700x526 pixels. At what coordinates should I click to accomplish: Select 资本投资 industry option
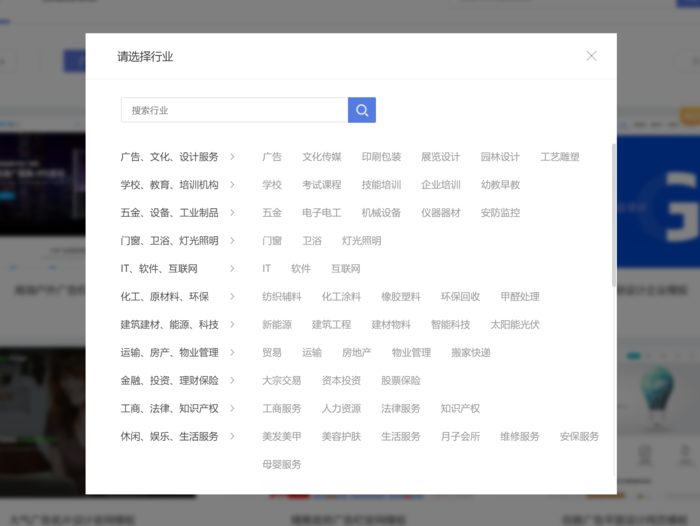341,380
